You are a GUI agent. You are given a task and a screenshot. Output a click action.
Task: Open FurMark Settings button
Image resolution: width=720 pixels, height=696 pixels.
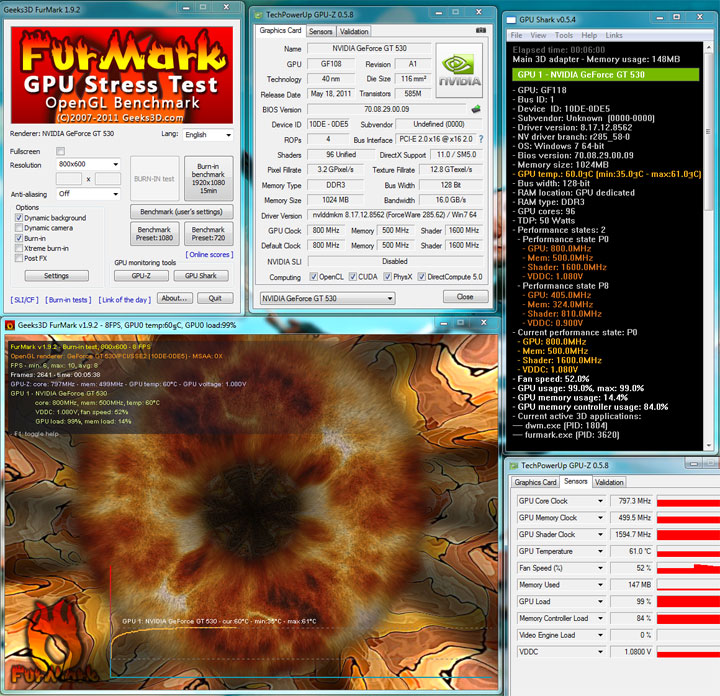[x=56, y=275]
